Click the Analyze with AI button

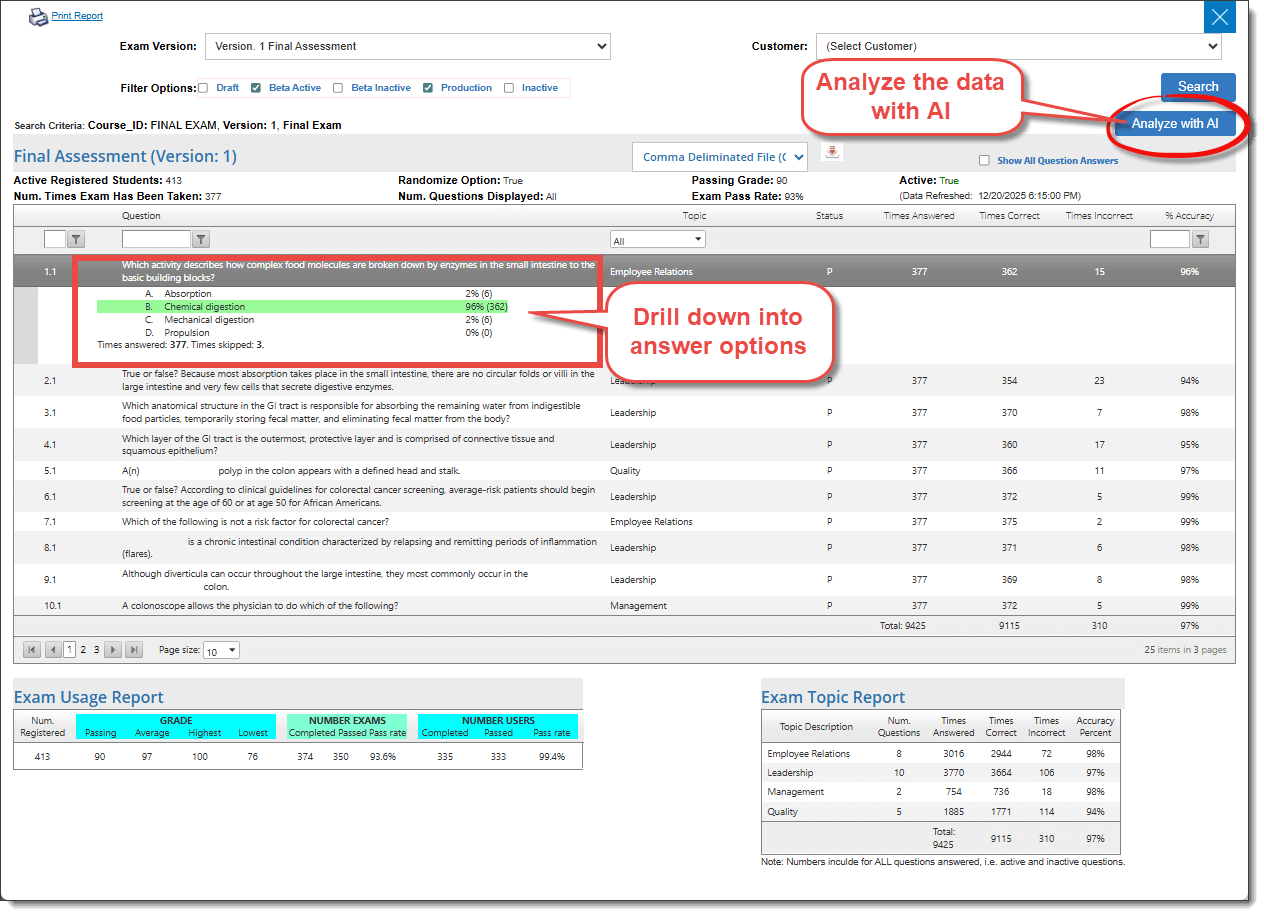pyautogui.click(x=1175, y=124)
